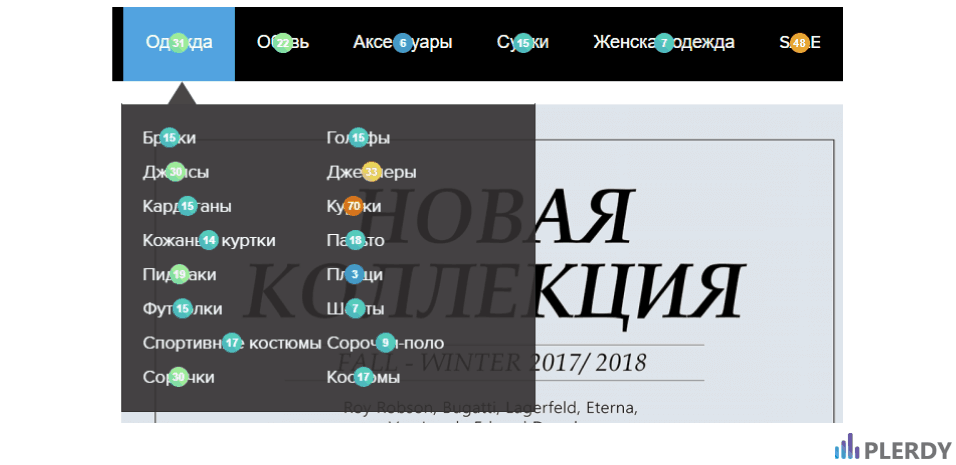Select Пальто in the dropdown
The height and width of the screenshot is (465, 956).
point(355,241)
